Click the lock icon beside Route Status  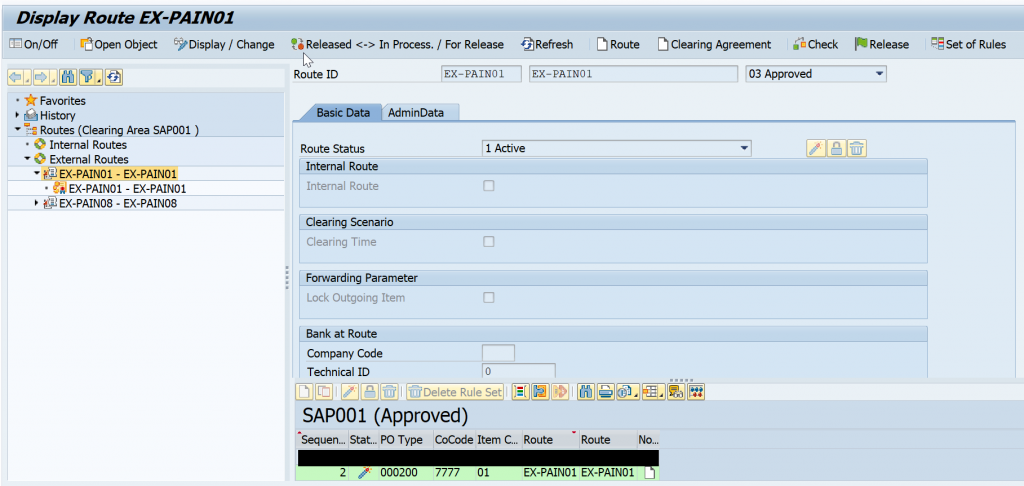click(x=836, y=148)
